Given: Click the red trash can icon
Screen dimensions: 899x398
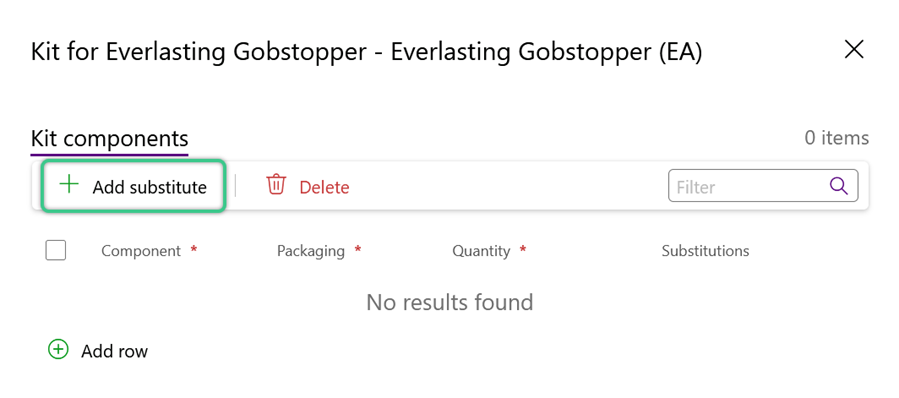Looking at the screenshot, I should click(276, 185).
